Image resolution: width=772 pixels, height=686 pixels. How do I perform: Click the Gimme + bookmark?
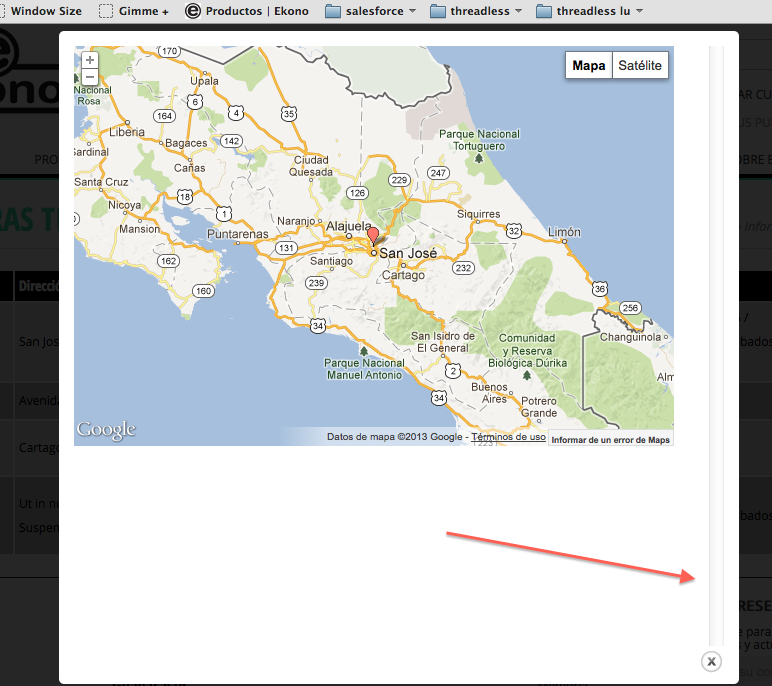pos(134,11)
